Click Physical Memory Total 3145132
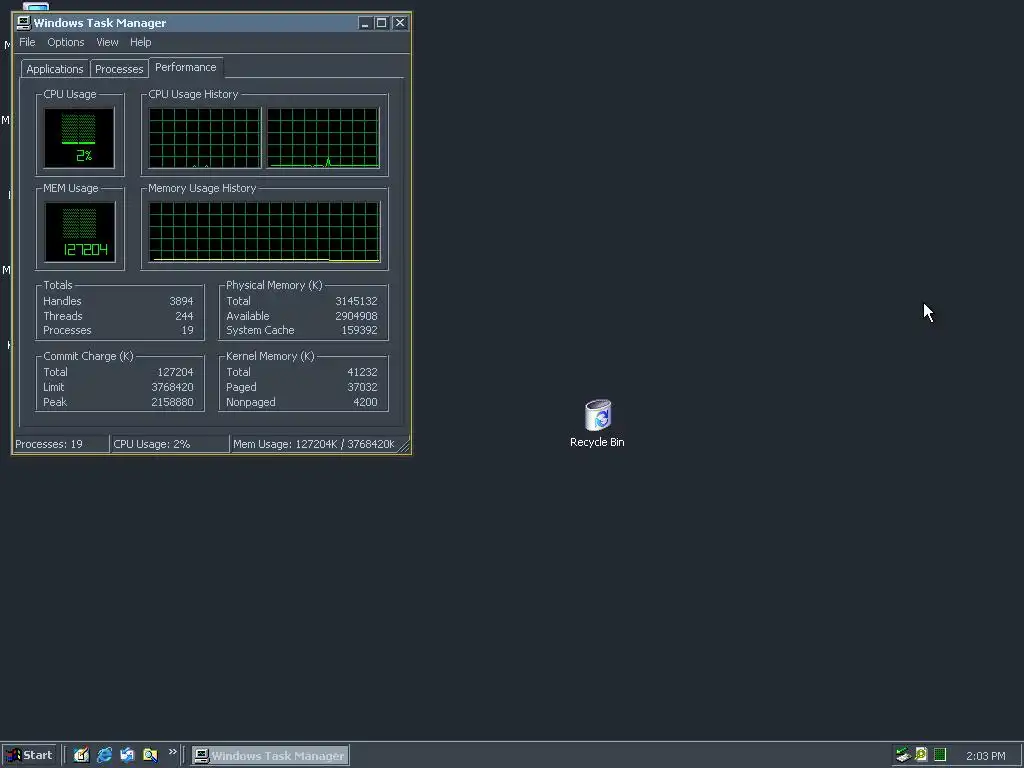The height and width of the screenshot is (768, 1024). coord(356,301)
